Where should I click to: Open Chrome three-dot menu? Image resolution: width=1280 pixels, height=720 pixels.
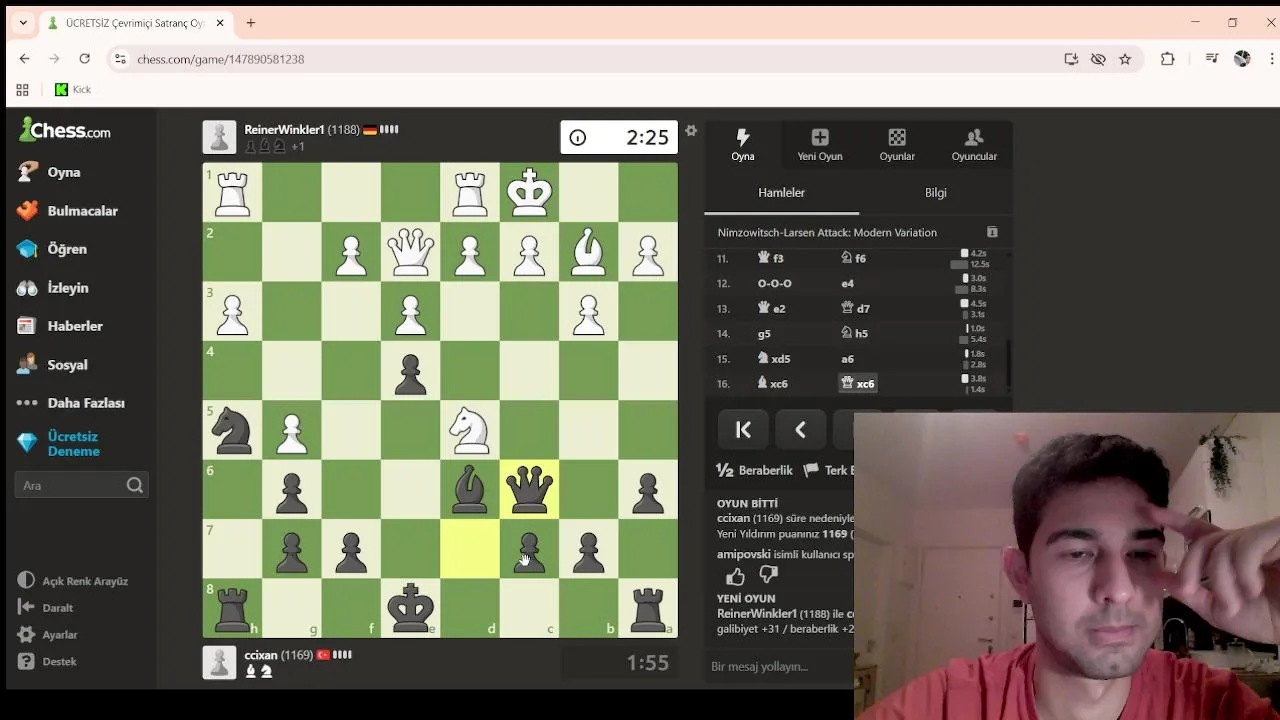point(1272,59)
